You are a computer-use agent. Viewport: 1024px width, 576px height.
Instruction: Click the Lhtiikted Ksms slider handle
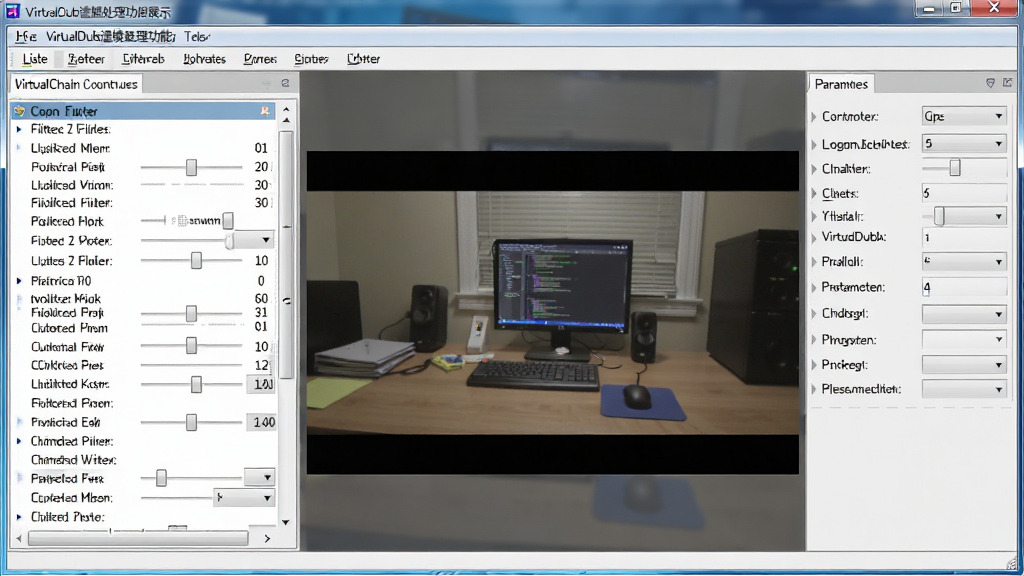(196, 384)
